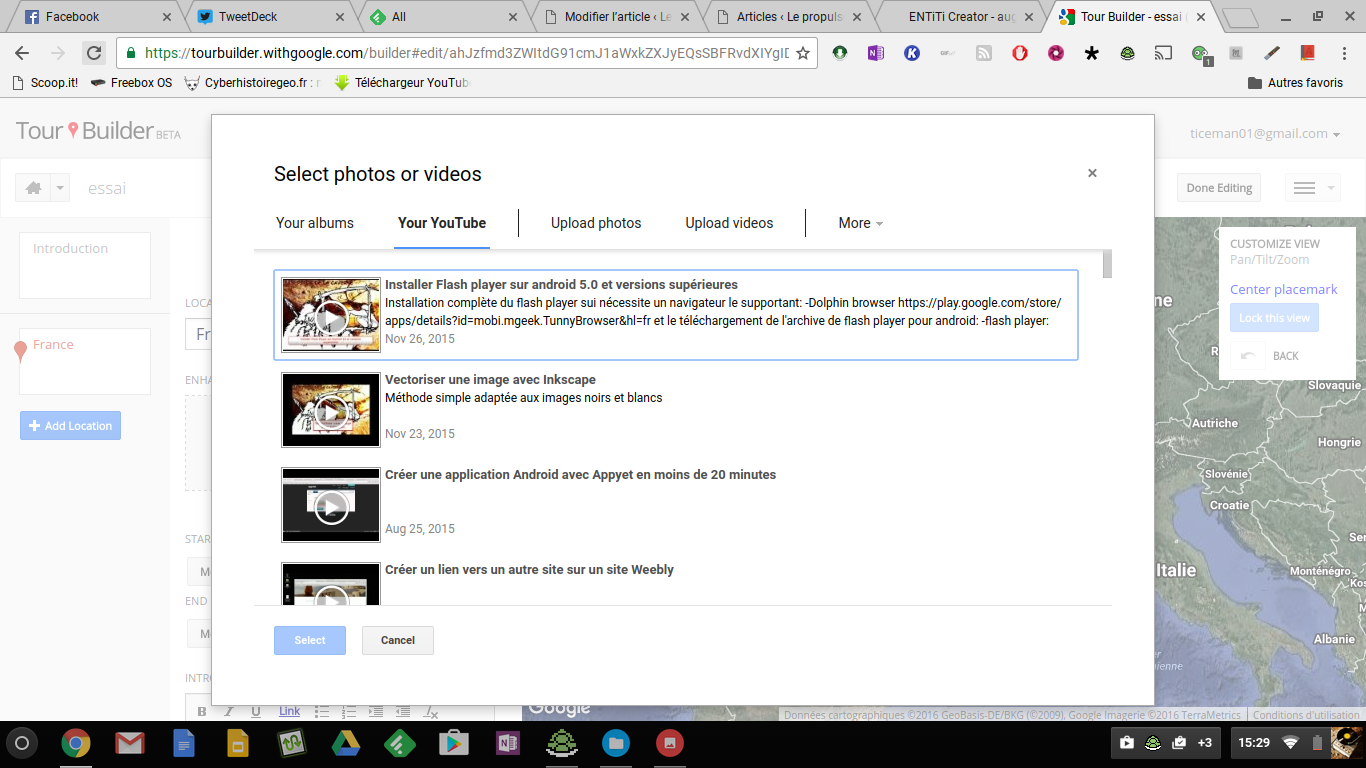Reload the page with the refresh icon
Image resolution: width=1366 pixels, height=768 pixels.
(x=94, y=53)
